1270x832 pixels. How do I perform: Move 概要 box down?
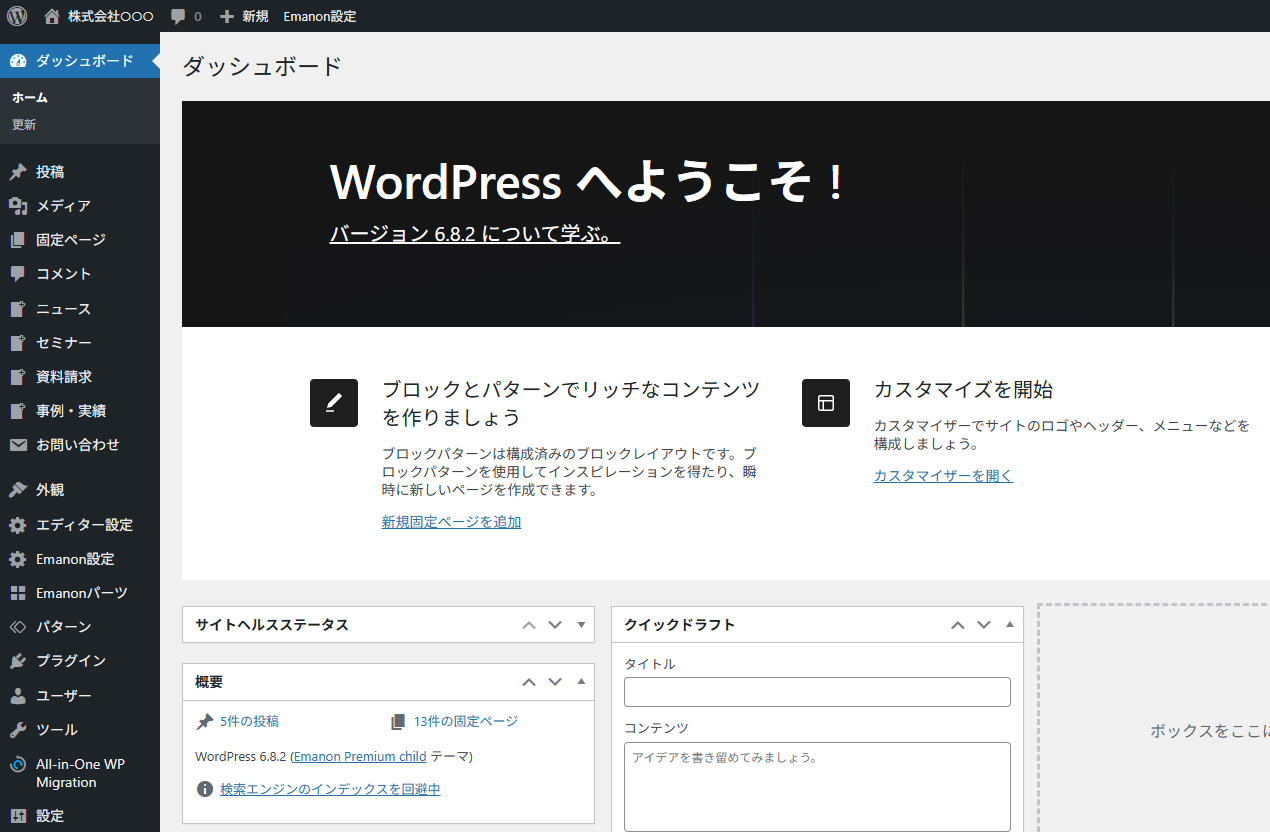(555, 682)
